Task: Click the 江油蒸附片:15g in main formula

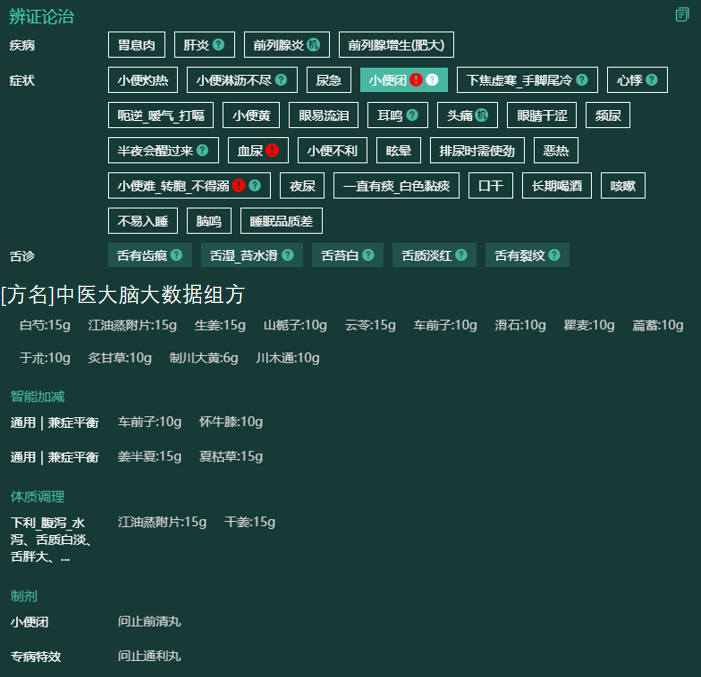Action: 132,325
